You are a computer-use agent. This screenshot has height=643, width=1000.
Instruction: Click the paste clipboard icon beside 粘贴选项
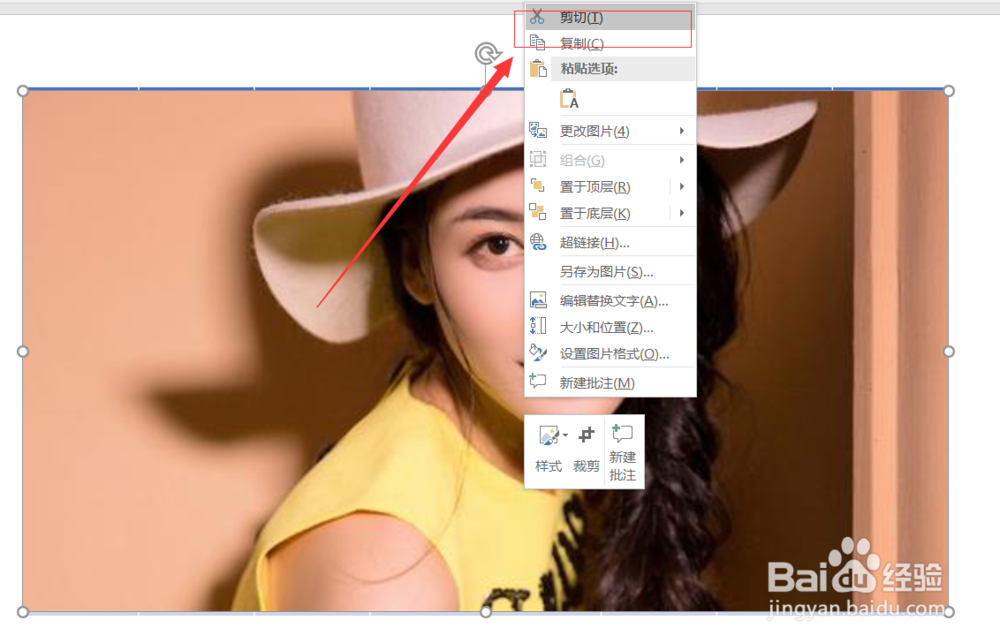[x=538, y=68]
